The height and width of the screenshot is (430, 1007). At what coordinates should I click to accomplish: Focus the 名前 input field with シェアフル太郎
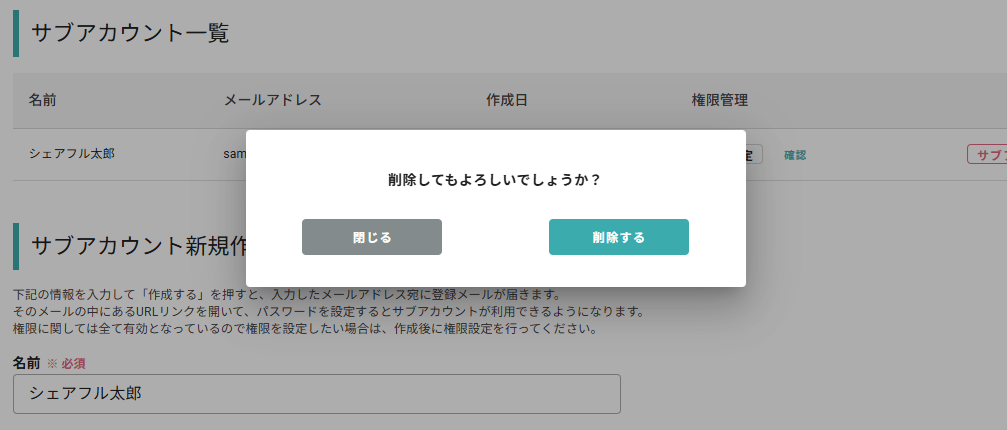(316, 394)
